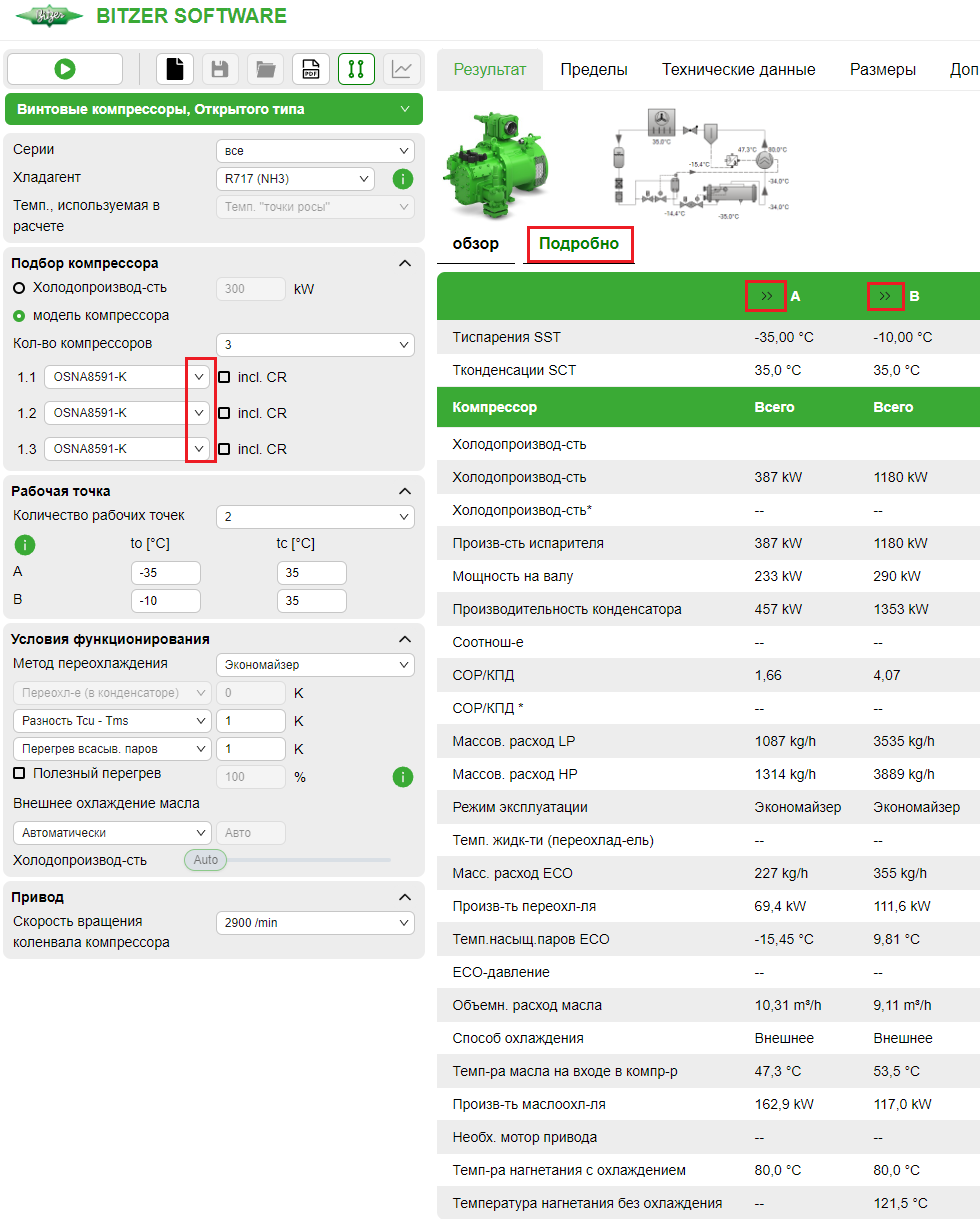The height and width of the screenshot is (1219, 980).
Task: Click the green play calculate button
Action: [x=65, y=69]
